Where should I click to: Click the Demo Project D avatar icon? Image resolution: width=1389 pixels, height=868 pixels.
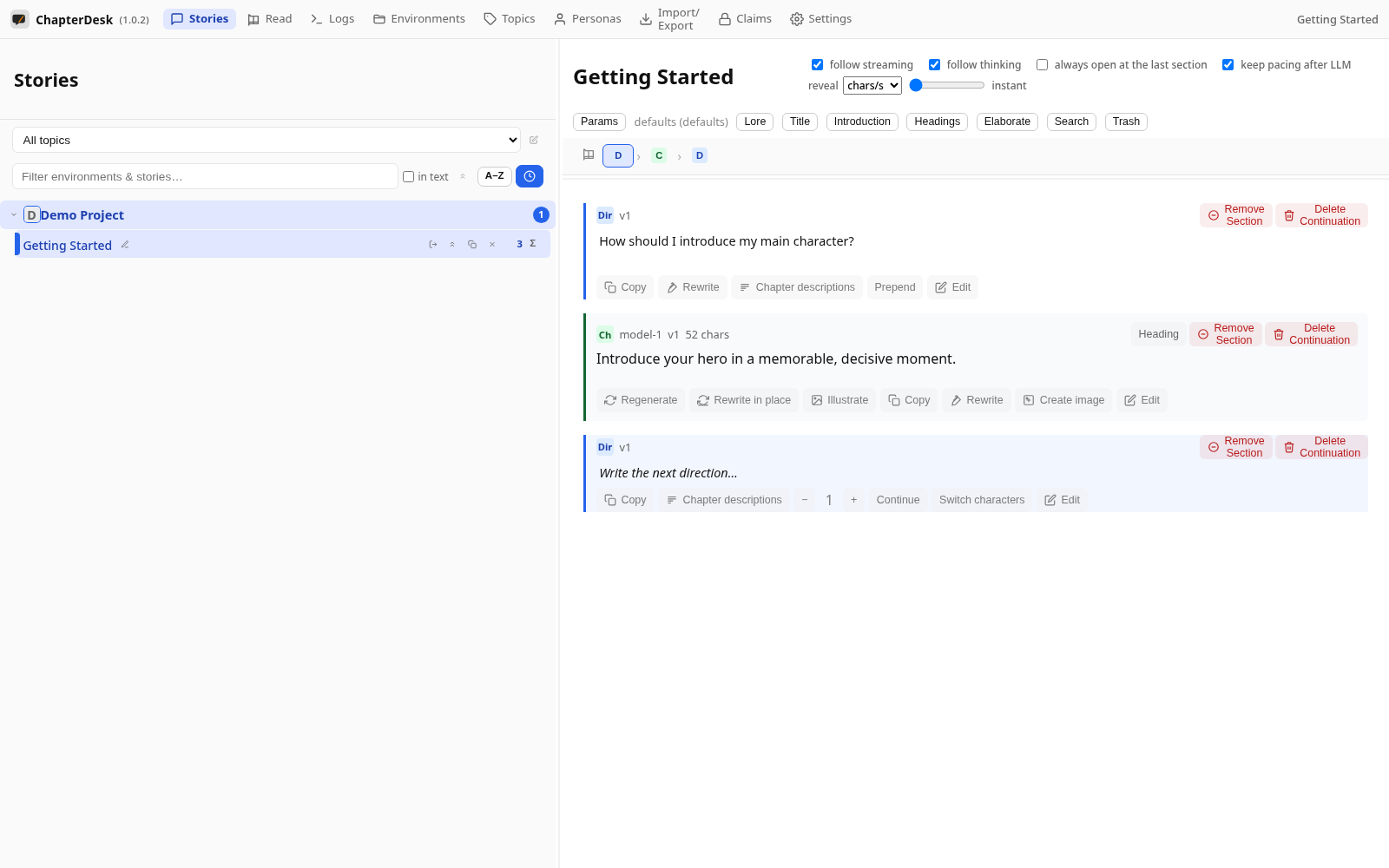31,215
